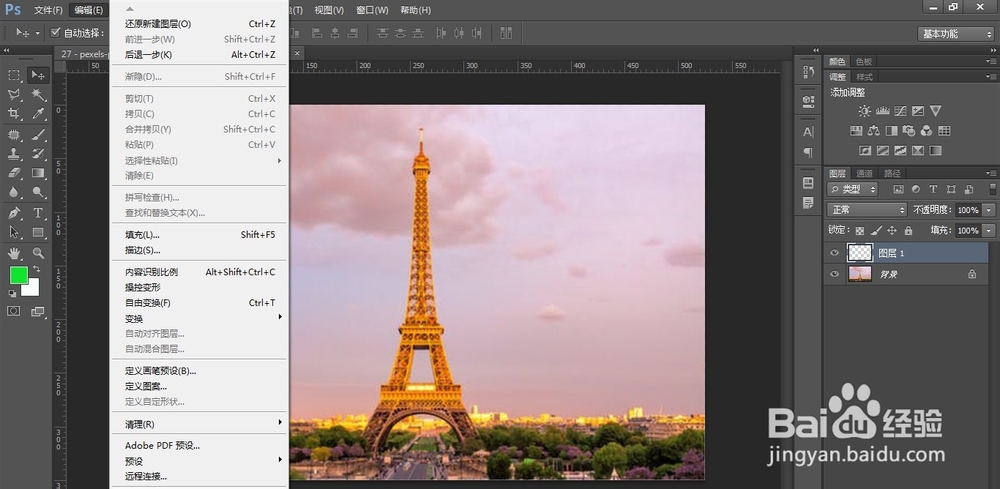Add a Curves adjustment
The image size is (1000, 489).
900,111
